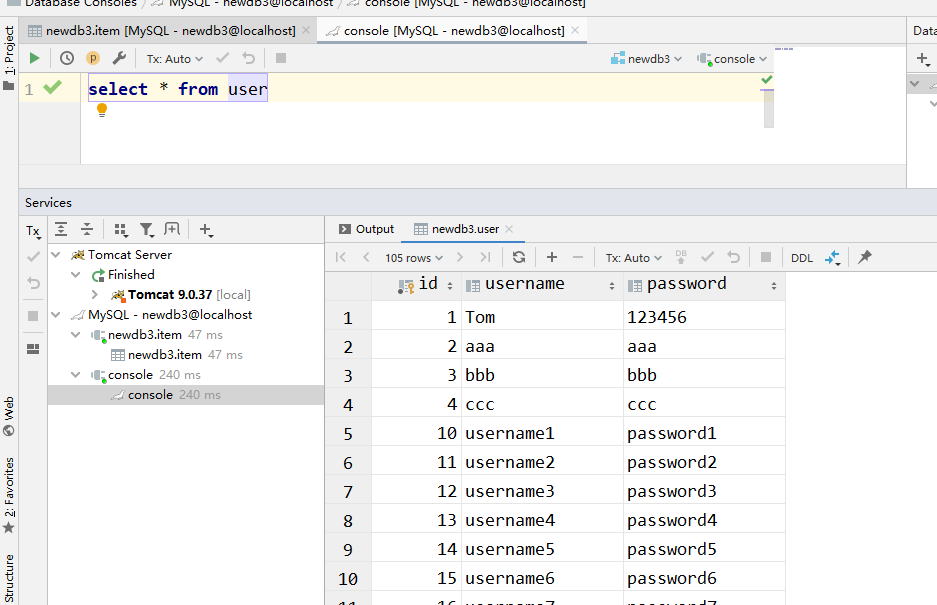937x605 pixels.
Task: Open Group By icon in Services
Action: click(120, 230)
